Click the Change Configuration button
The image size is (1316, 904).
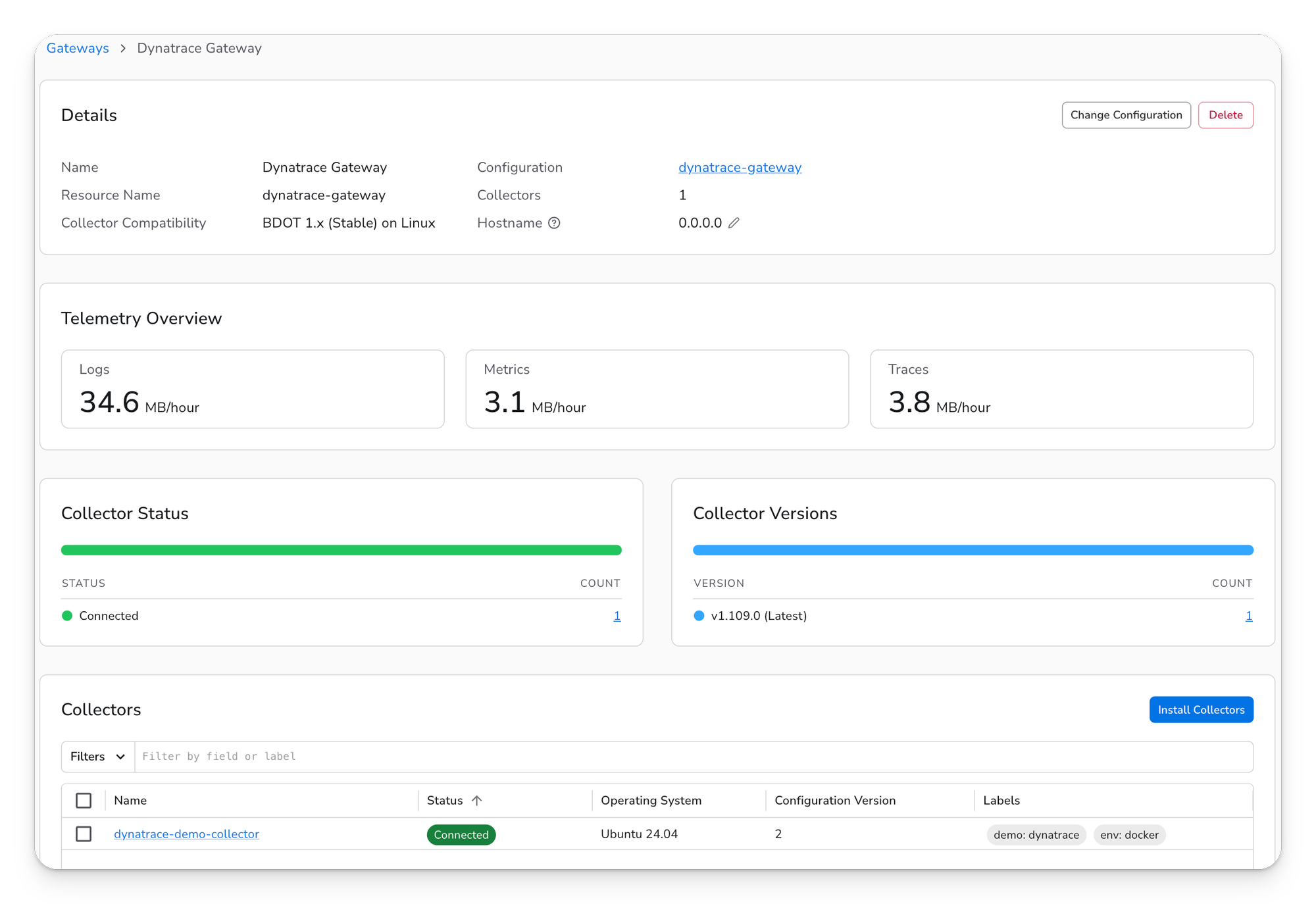tap(1126, 115)
